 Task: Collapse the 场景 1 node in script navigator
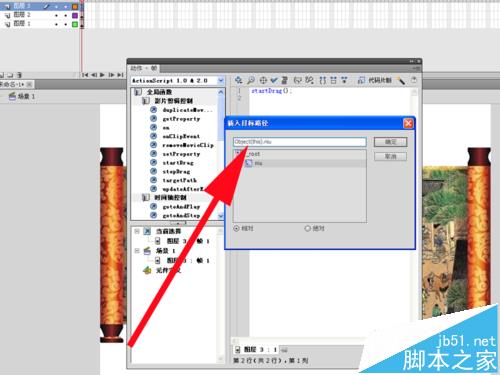pos(137,251)
